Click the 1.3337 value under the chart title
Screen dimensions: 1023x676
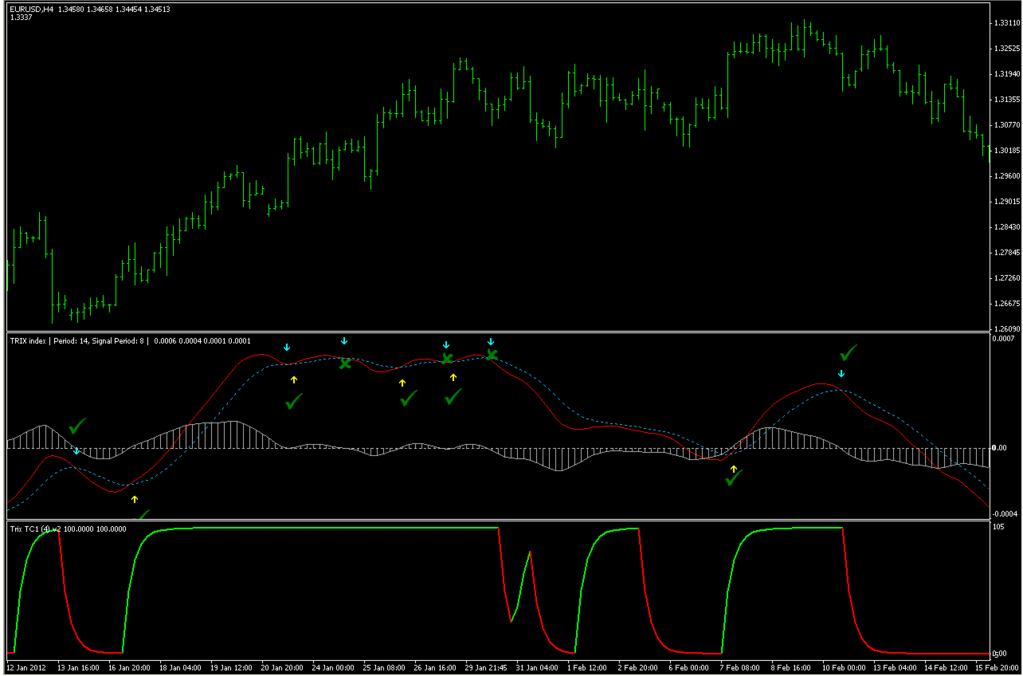[x=19, y=17]
